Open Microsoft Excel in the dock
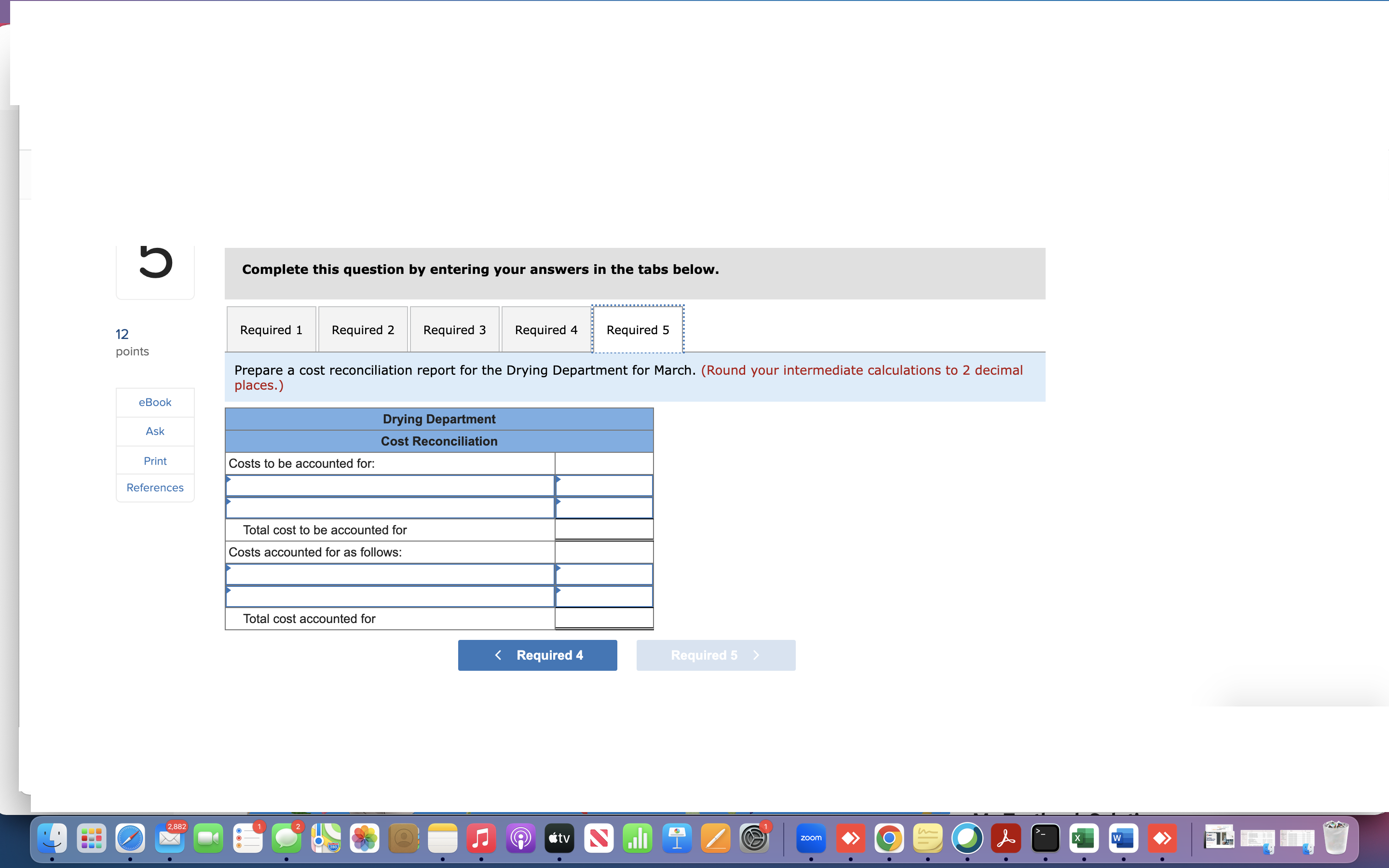 (x=1084, y=839)
